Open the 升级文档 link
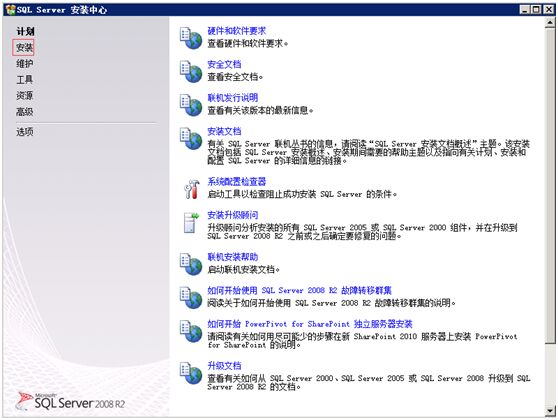The width and height of the screenshot is (558, 420). tap(224, 366)
